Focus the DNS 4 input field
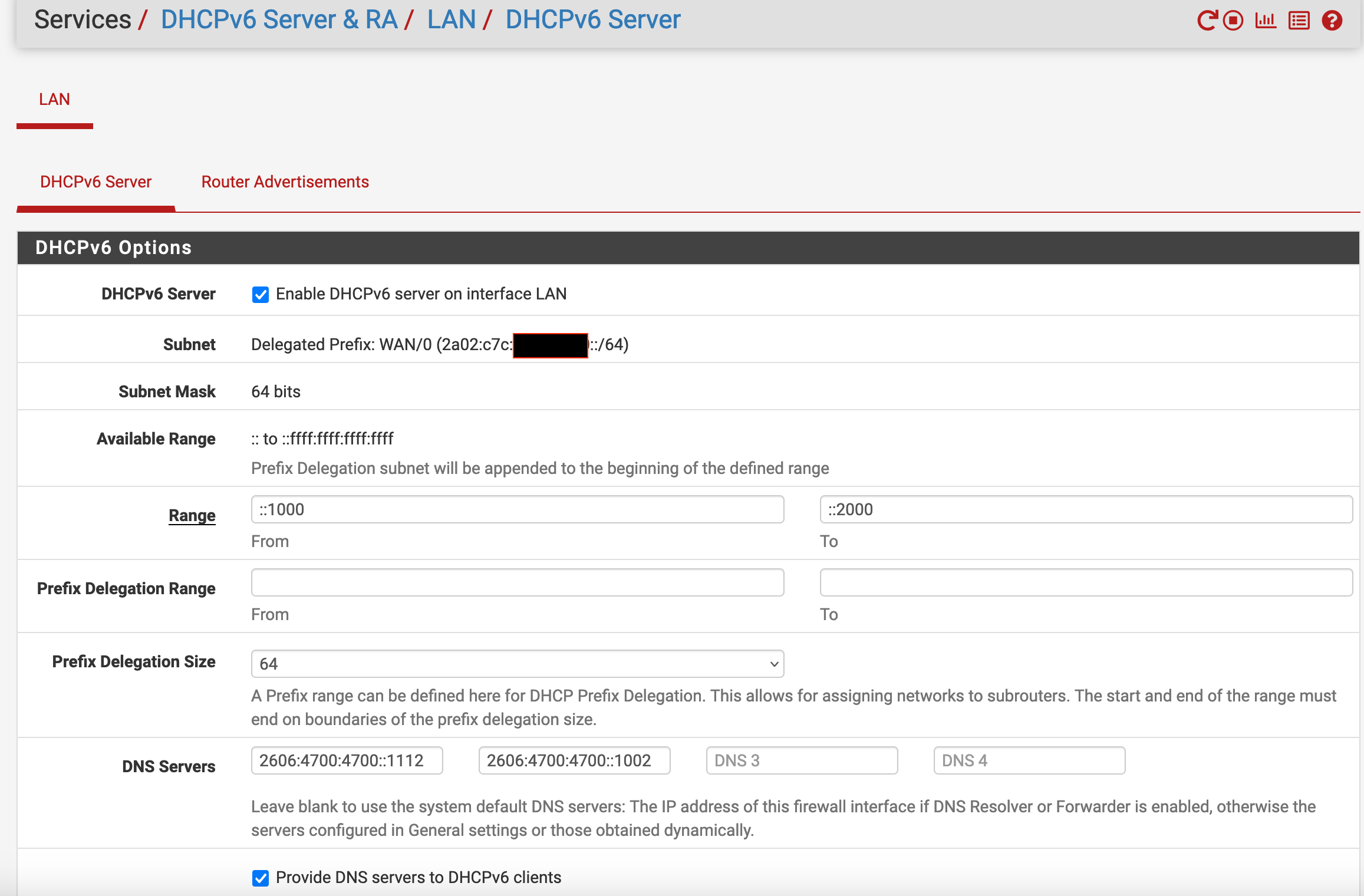Viewport: 1364px width, 896px height. pyautogui.click(x=1029, y=760)
